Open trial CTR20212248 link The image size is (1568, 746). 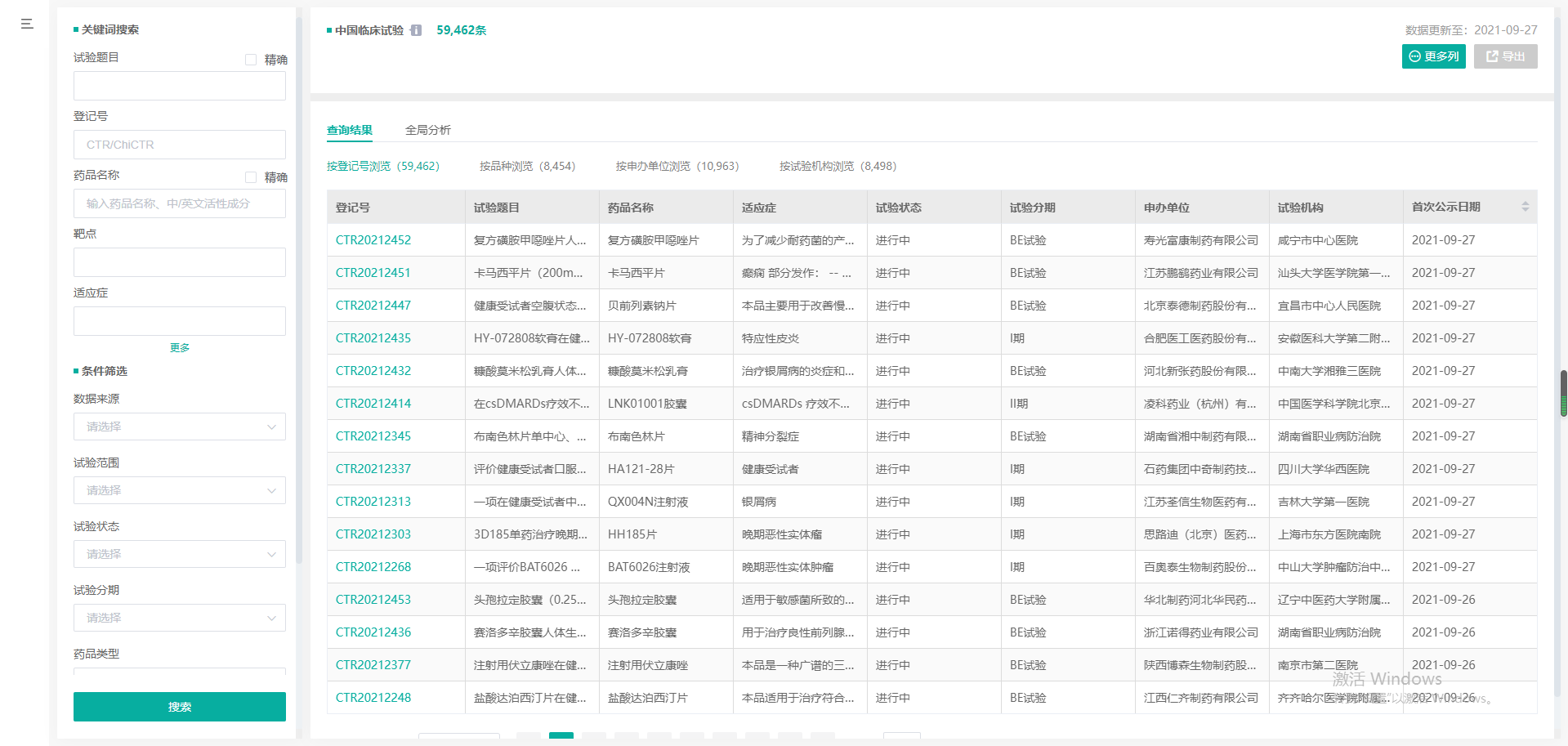[x=373, y=698]
